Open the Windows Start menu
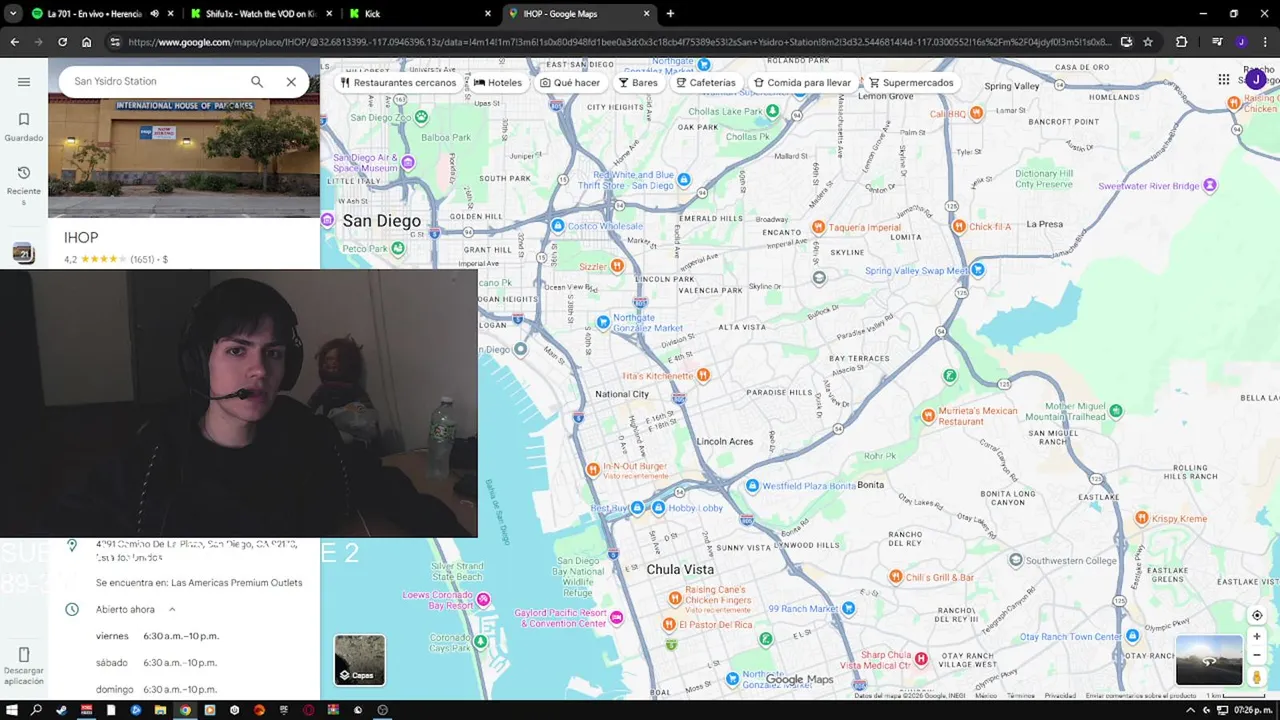Image resolution: width=1280 pixels, height=720 pixels. (12, 710)
